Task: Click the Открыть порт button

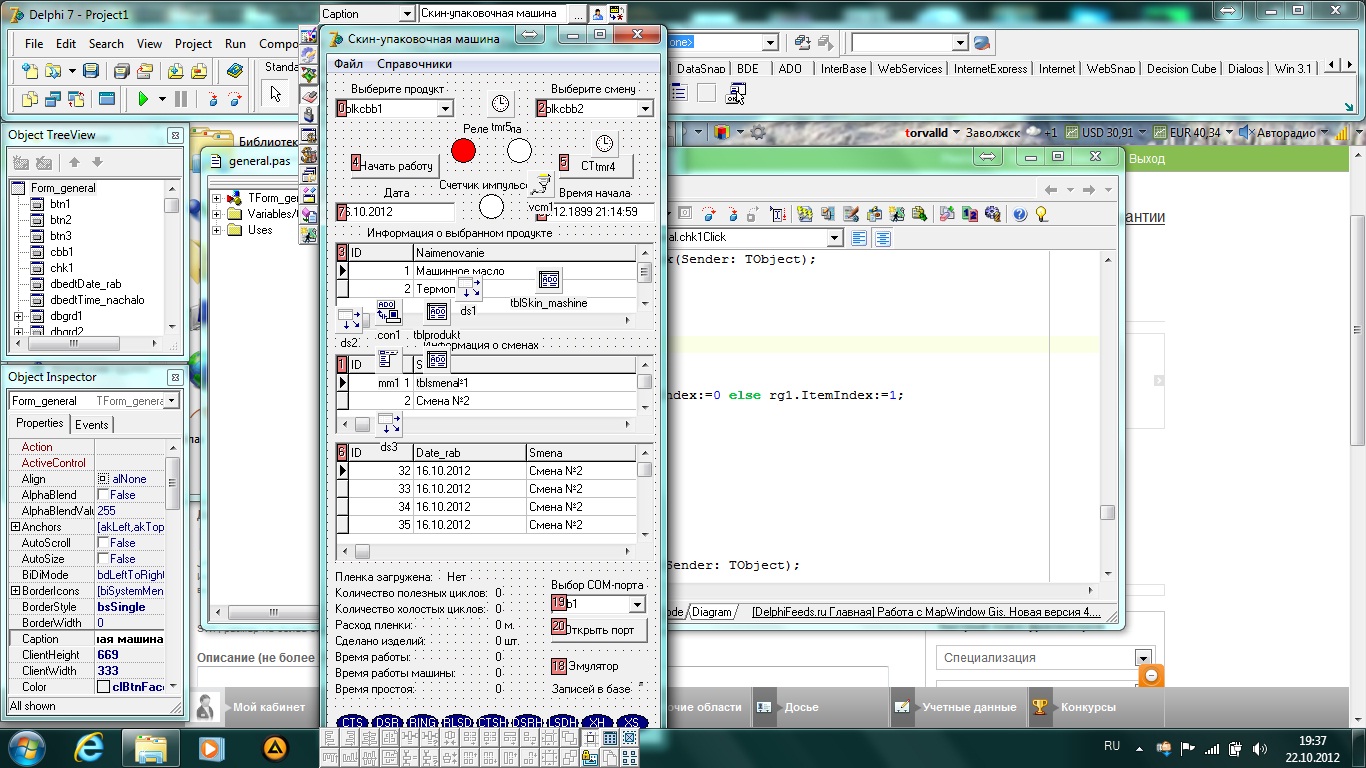Action: 599,630
